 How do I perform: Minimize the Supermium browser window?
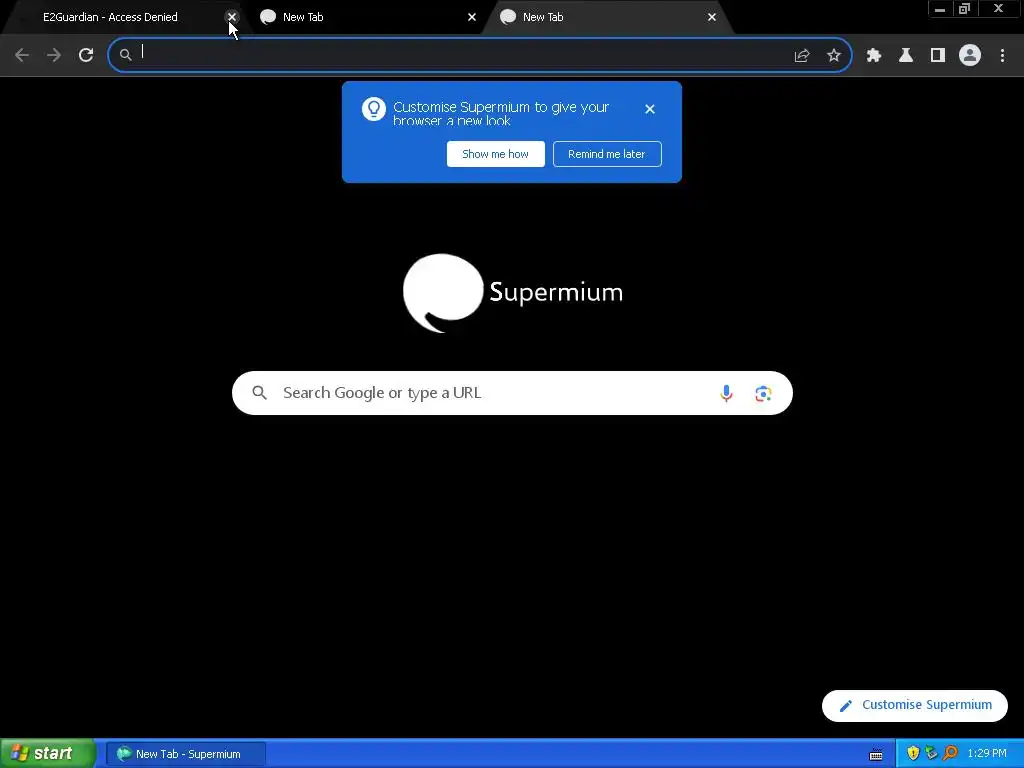pos(939,9)
